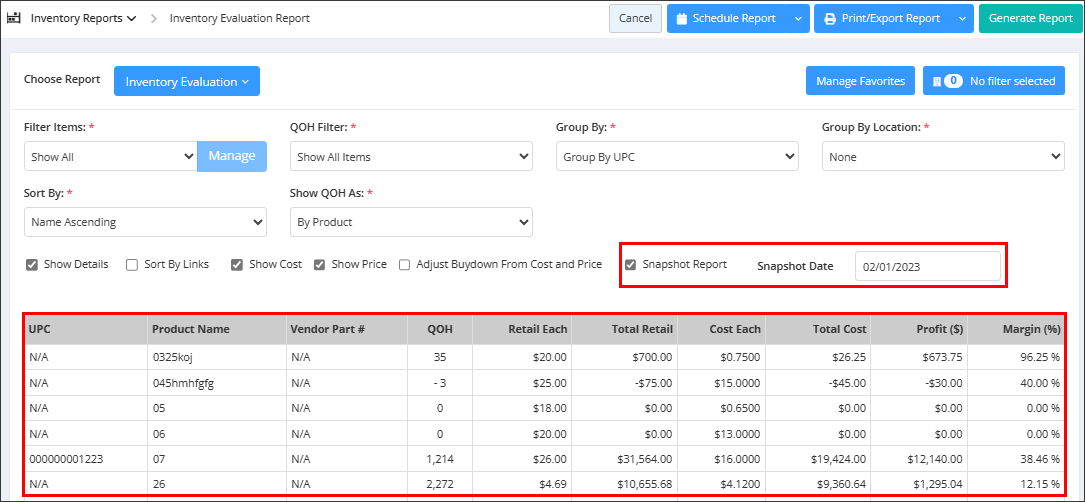Screen dimensions: 1085x502
Task: Open the Inventory Evaluation report chooser
Action: [x=187, y=81]
